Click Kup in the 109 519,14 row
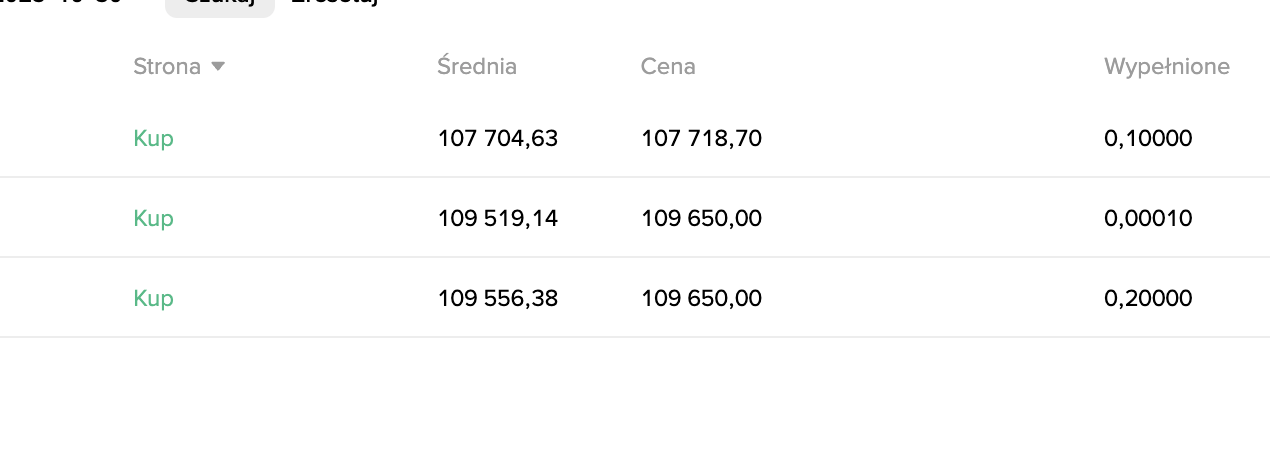The height and width of the screenshot is (462, 1270). (x=153, y=218)
